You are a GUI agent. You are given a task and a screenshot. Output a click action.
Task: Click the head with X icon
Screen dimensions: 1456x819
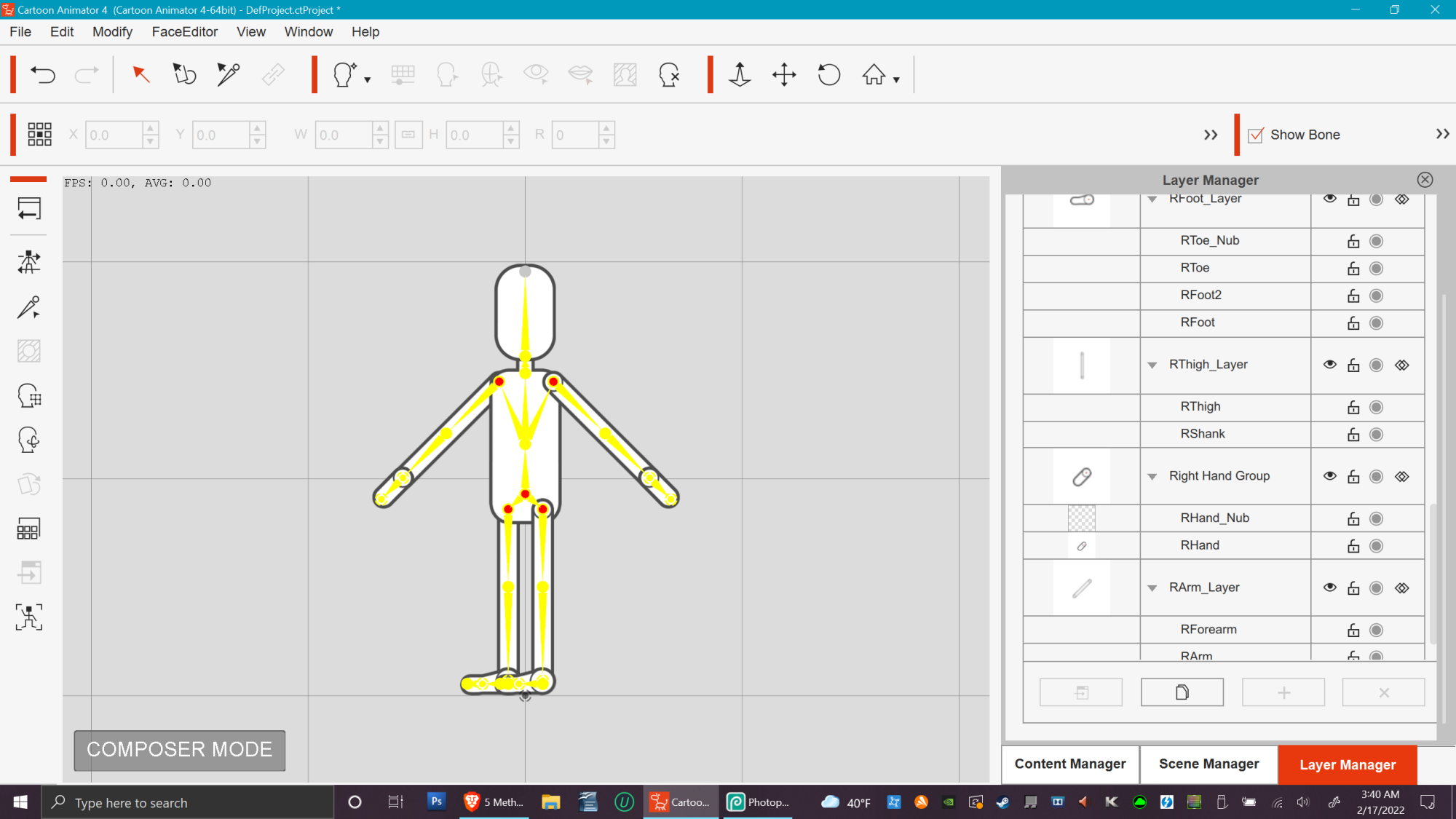tap(669, 74)
